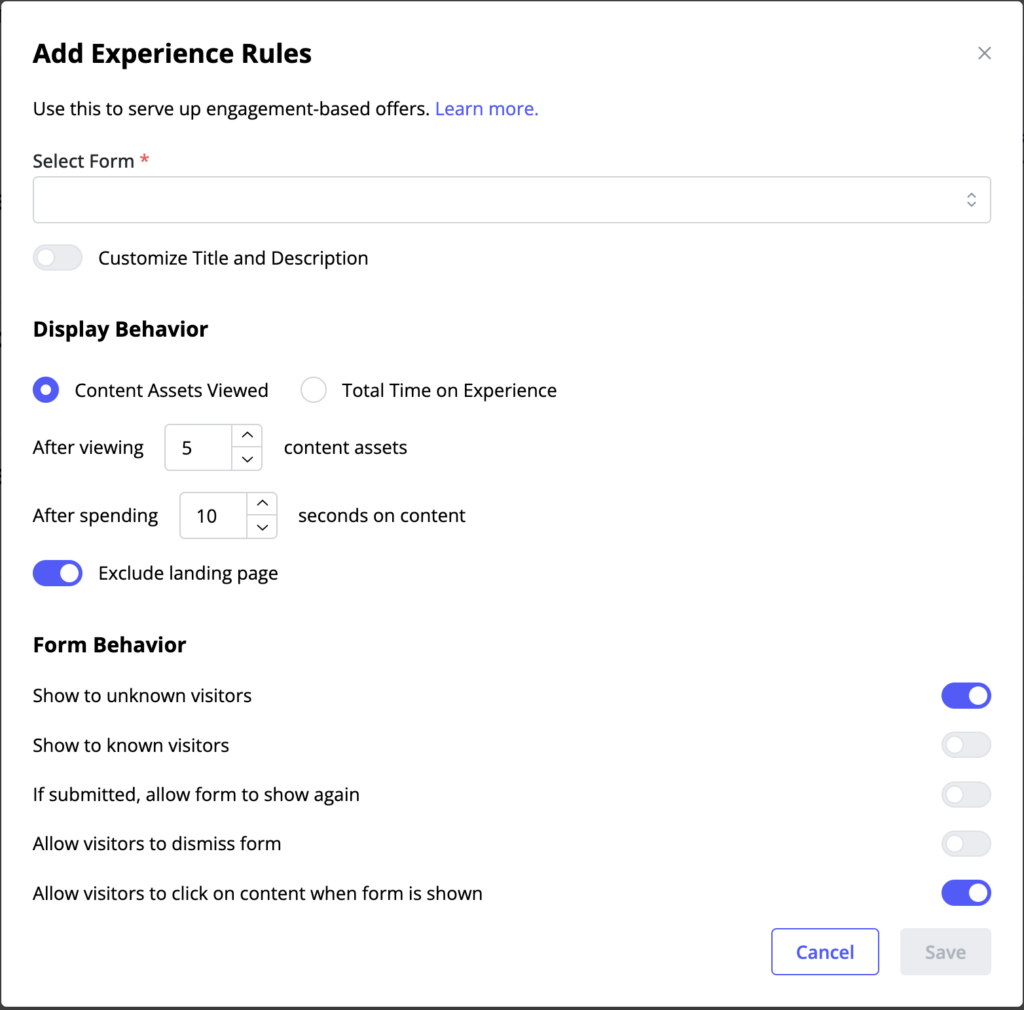Enable Allow visitors to dismiss form
1024x1010 pixels.
point(966,843)
